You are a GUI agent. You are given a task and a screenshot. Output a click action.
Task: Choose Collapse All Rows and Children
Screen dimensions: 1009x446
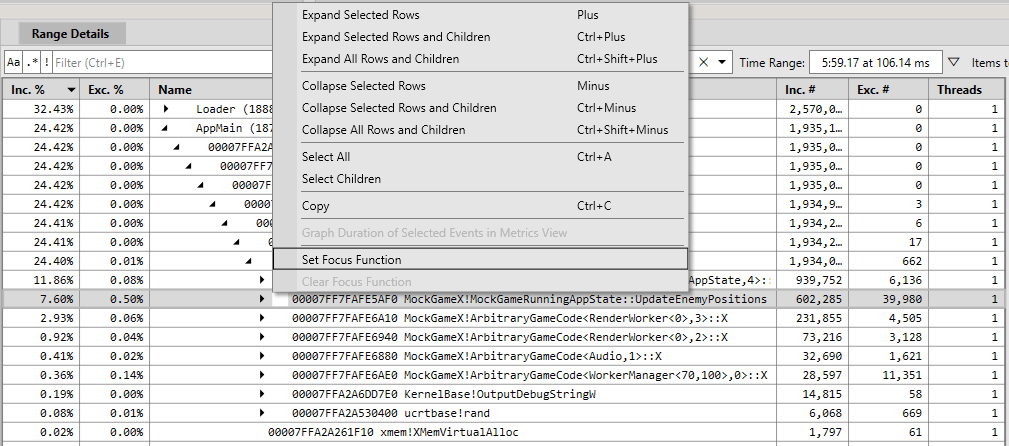point(481,129)
